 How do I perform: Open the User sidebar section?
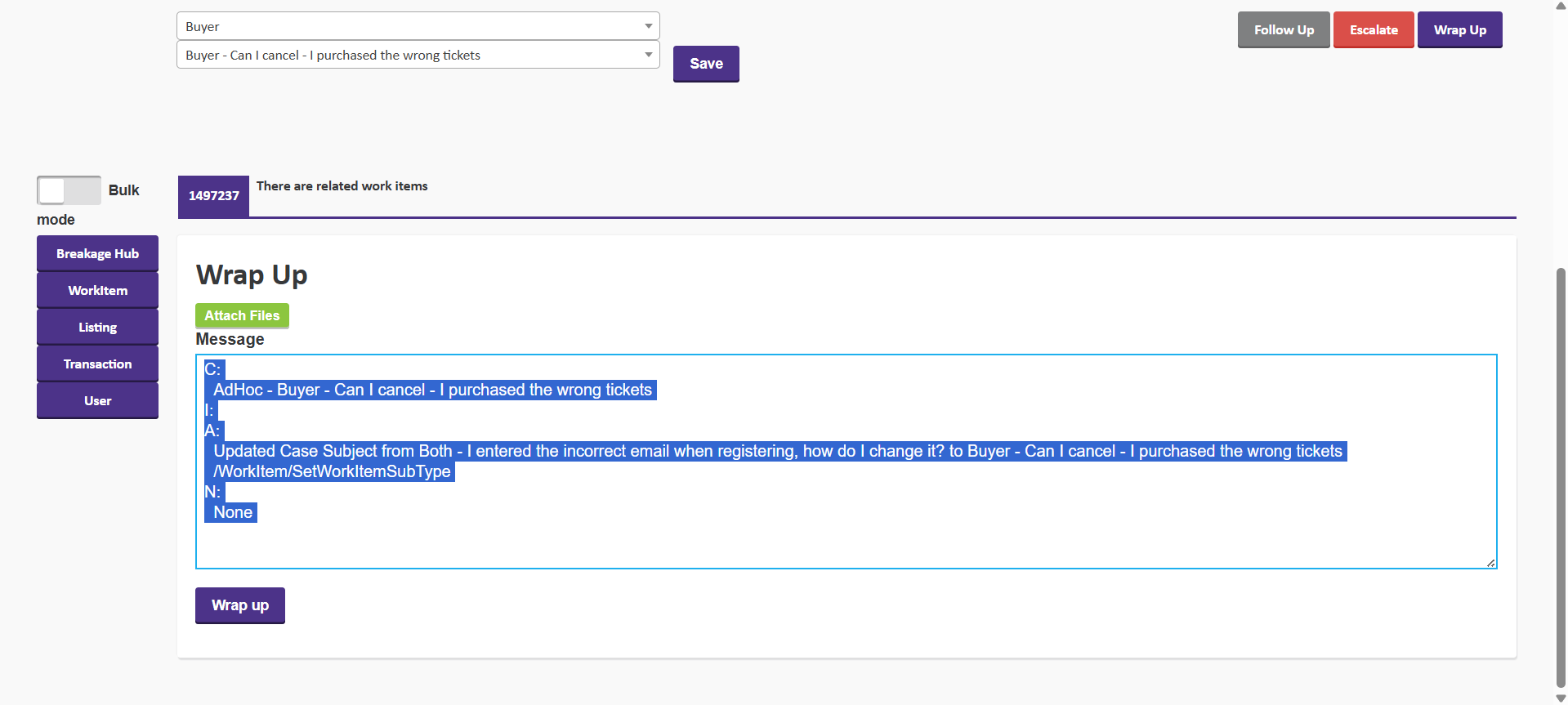coord(97,401)
